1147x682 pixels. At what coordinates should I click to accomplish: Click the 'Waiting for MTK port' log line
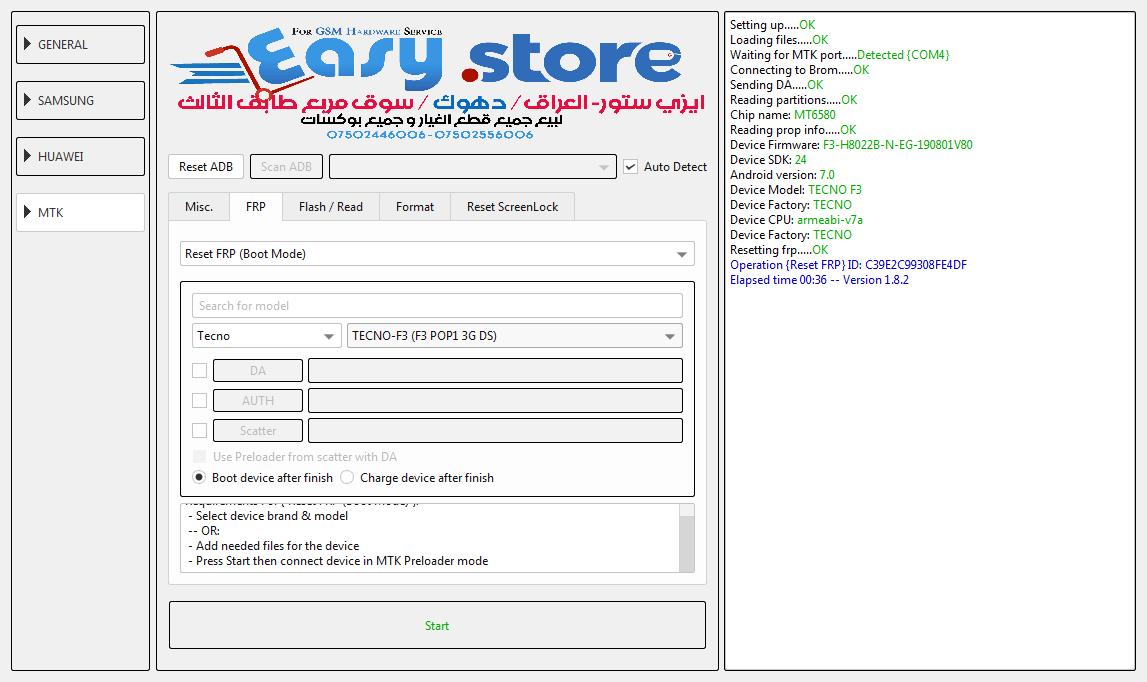(839, 55)
